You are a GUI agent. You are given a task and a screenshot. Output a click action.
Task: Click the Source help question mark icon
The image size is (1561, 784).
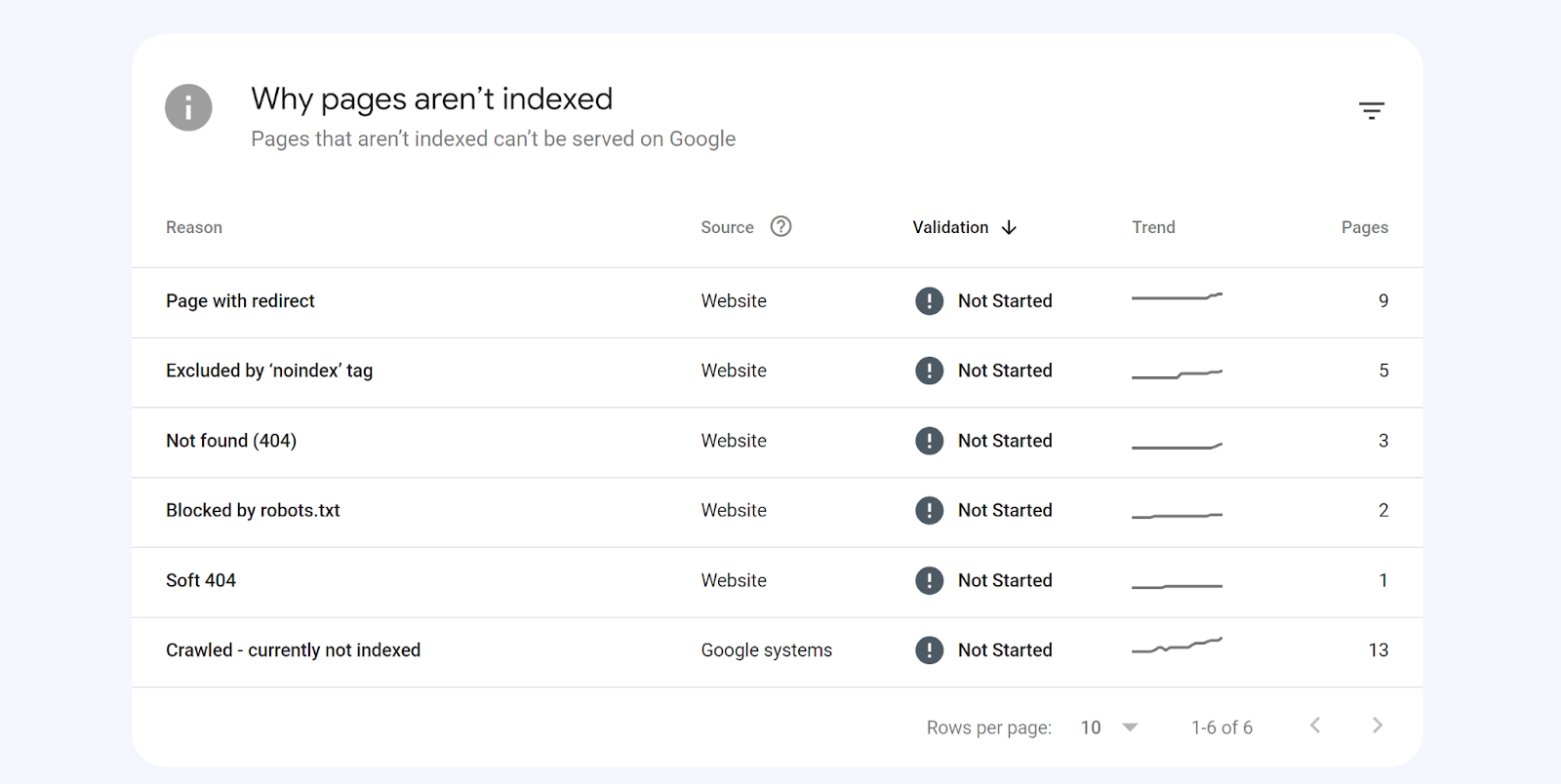pos(780,226)
